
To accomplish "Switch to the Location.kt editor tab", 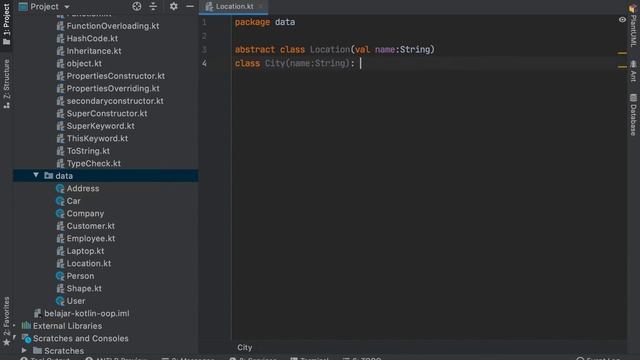I will 234,7.
